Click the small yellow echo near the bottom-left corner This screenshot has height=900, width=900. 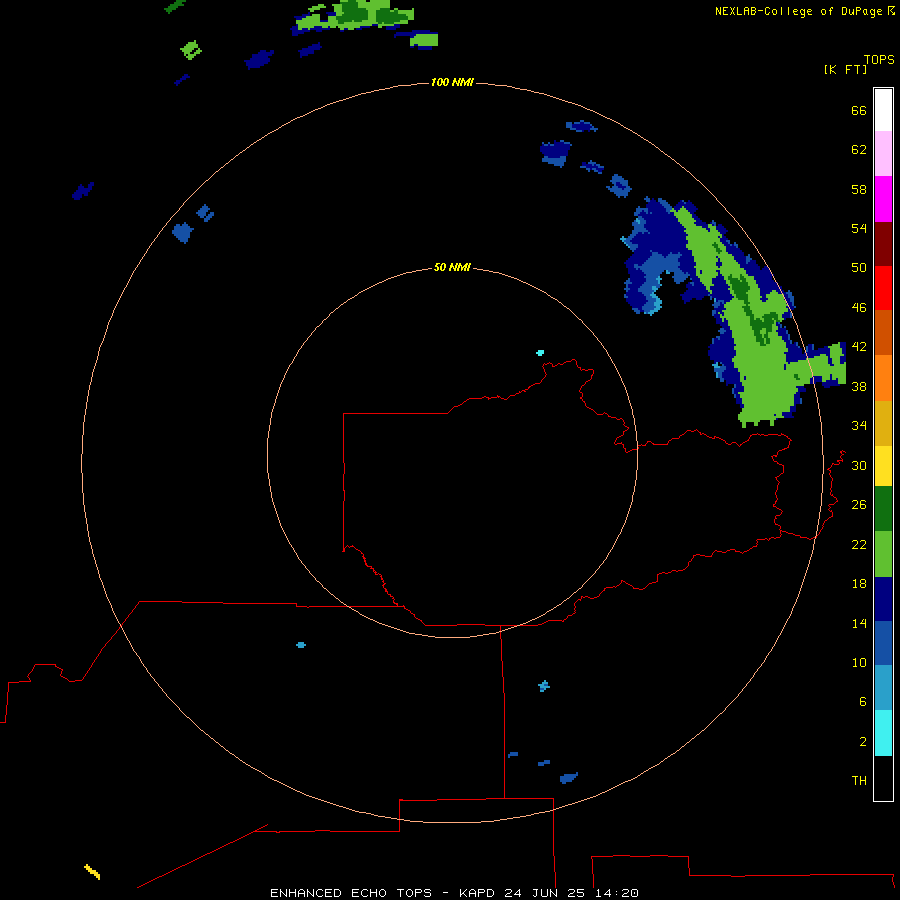92,871
